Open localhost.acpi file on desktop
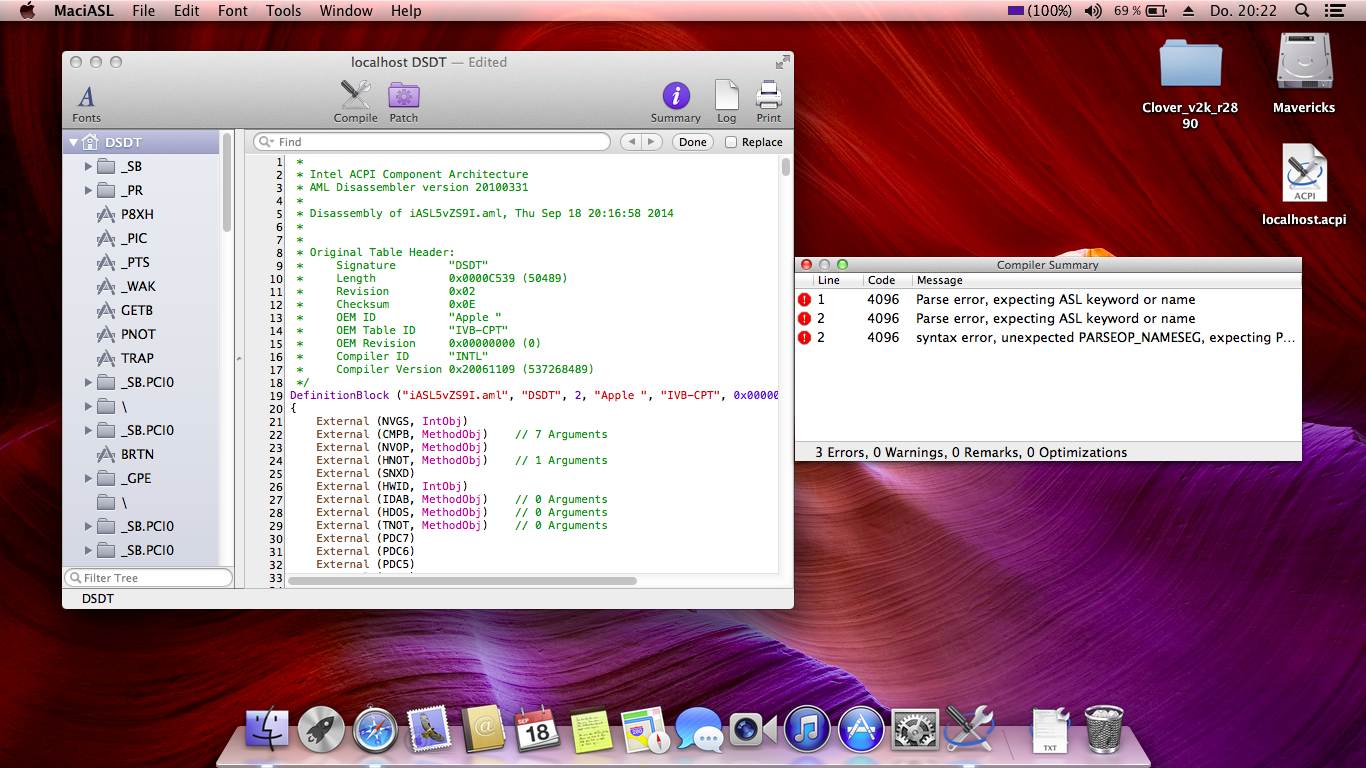This screenshot has width=1366, height=768. point(1304,177)
